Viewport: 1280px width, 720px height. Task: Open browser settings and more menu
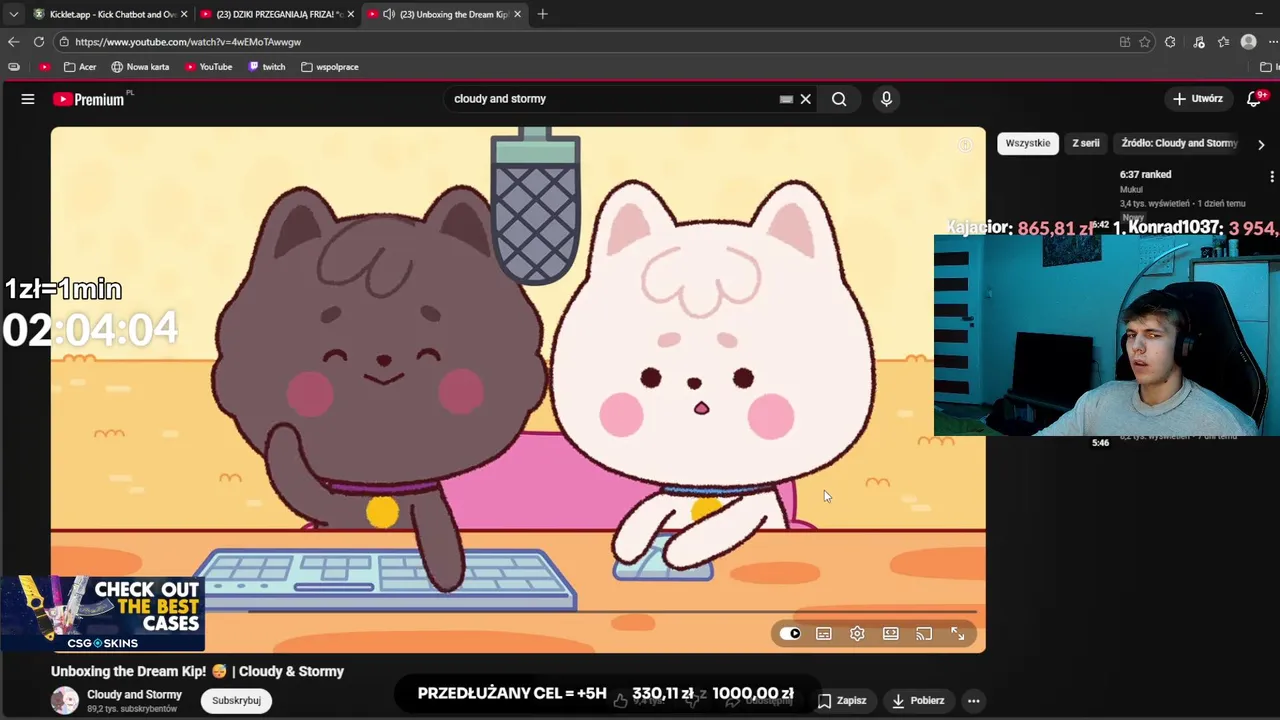click(x=1274, y=42)
